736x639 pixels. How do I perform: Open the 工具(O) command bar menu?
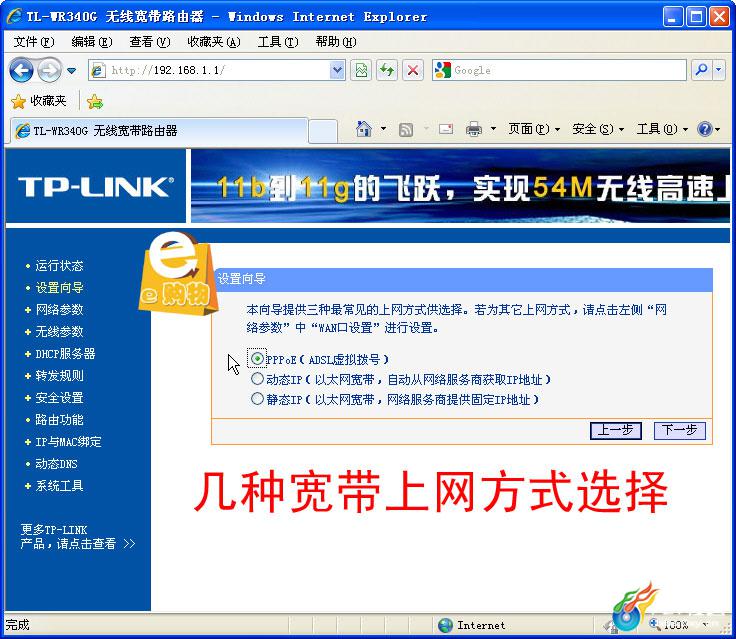(x=662, y=129)
